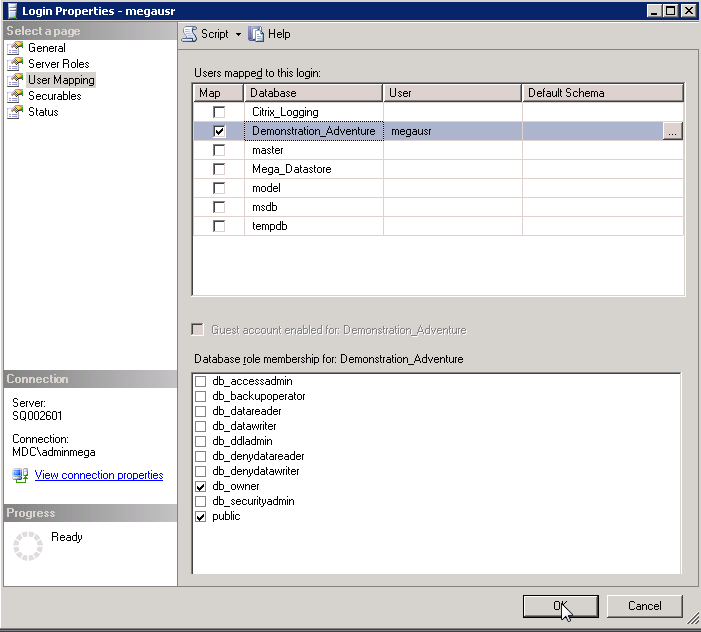Image resolution: width=701 pixels, height=632 pixels.
Task: Check the Map box for Citrix_Logging
Action: (219, 112)
